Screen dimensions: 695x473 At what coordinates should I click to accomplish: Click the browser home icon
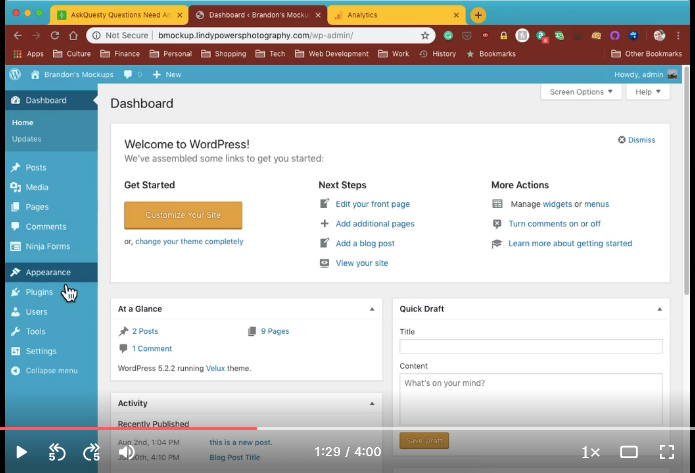73,35
